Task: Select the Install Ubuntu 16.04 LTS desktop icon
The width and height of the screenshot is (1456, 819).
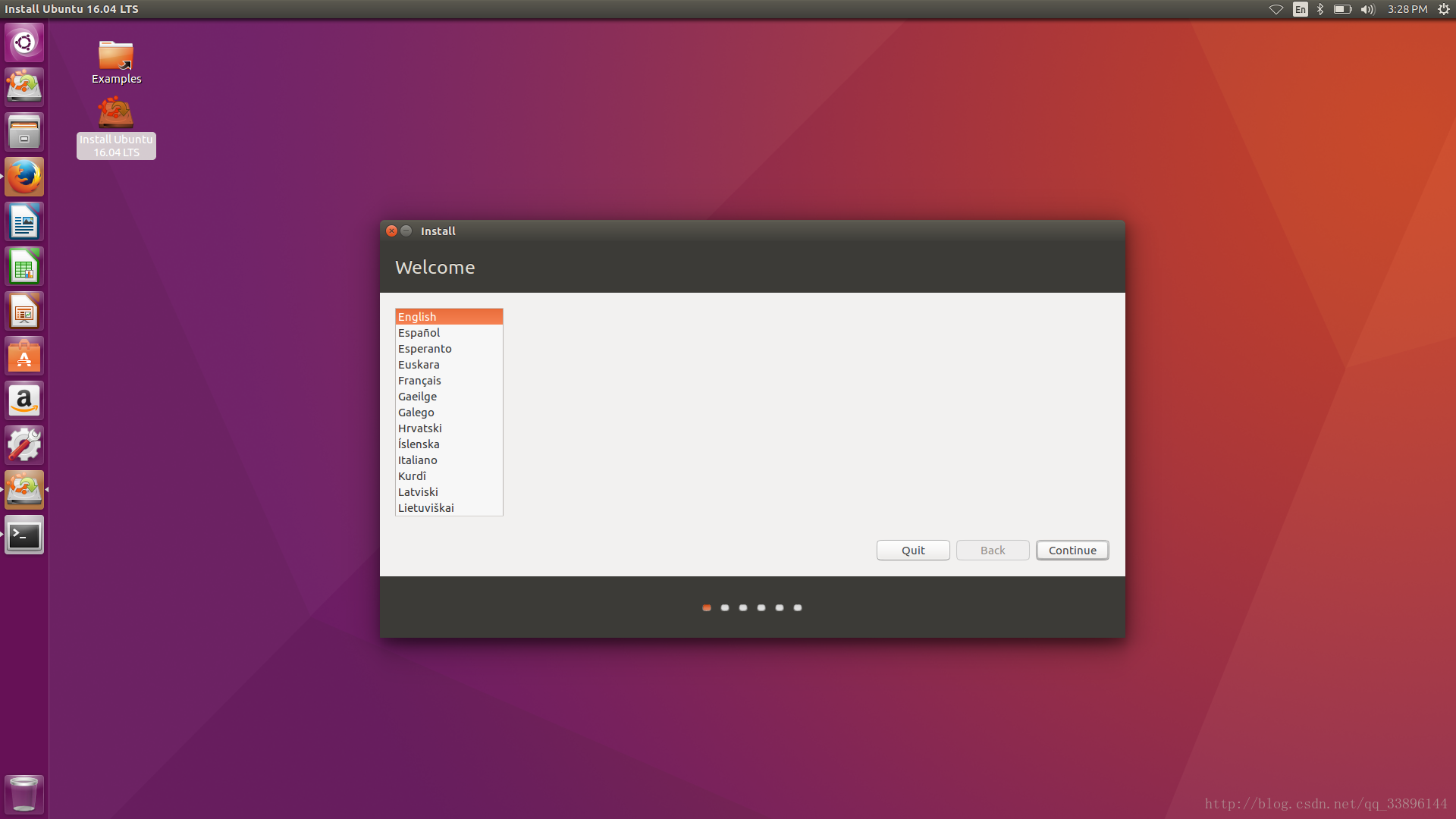Action: click(116, 127)
